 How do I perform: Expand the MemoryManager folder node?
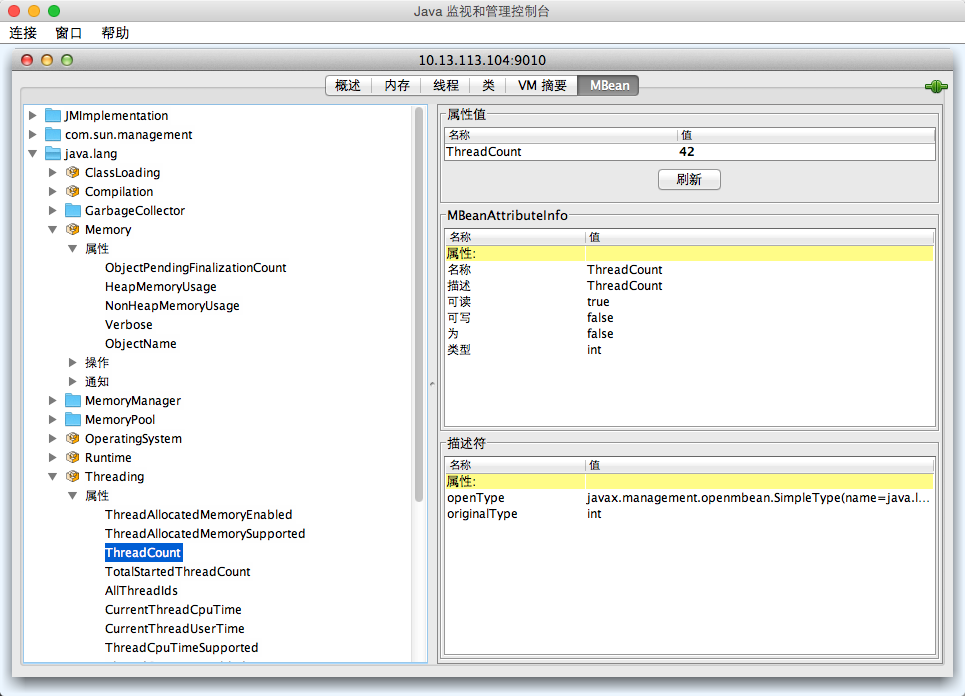(53, 401)
